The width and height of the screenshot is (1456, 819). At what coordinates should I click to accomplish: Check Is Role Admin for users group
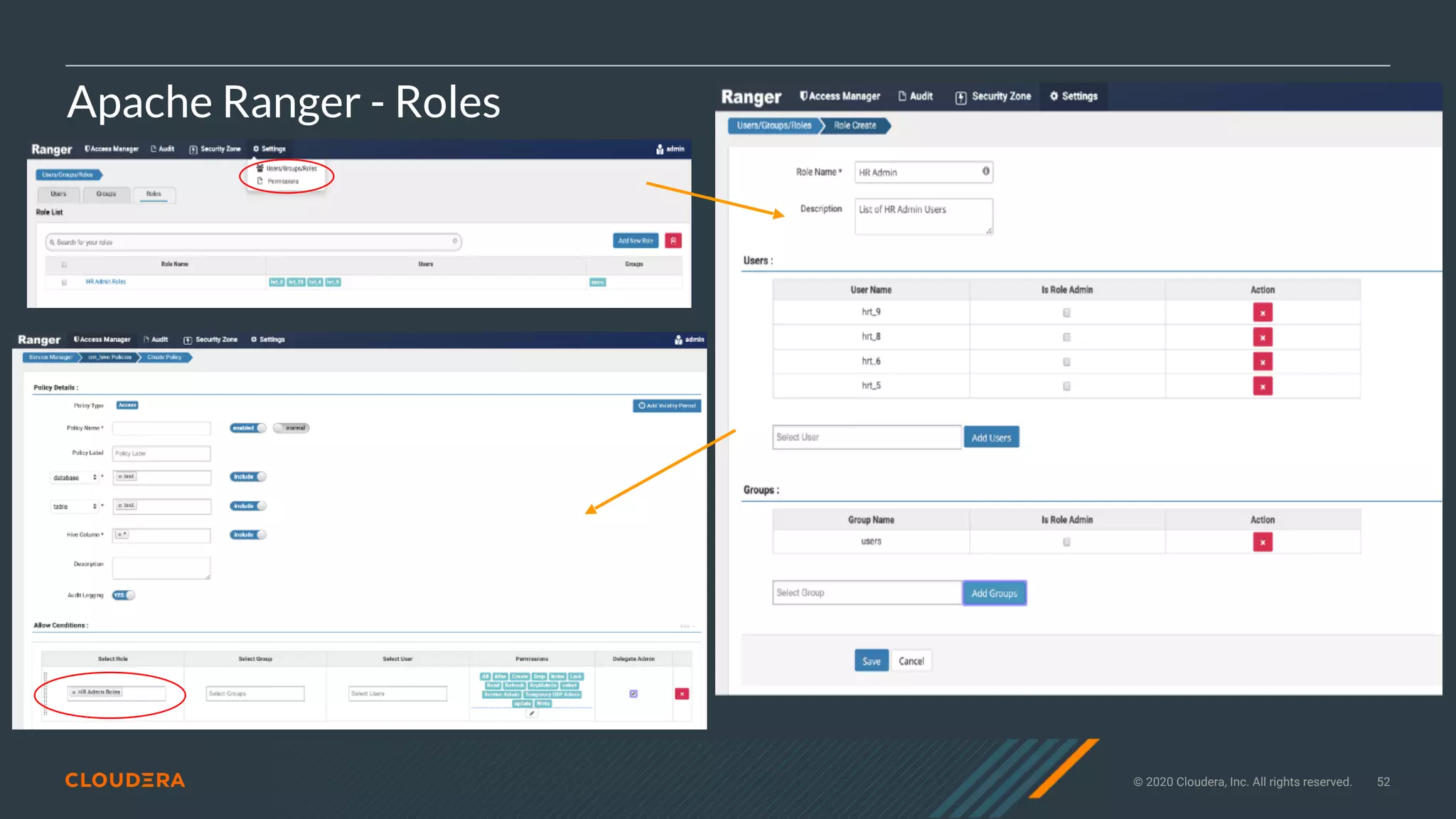(x=1066, y=542)
